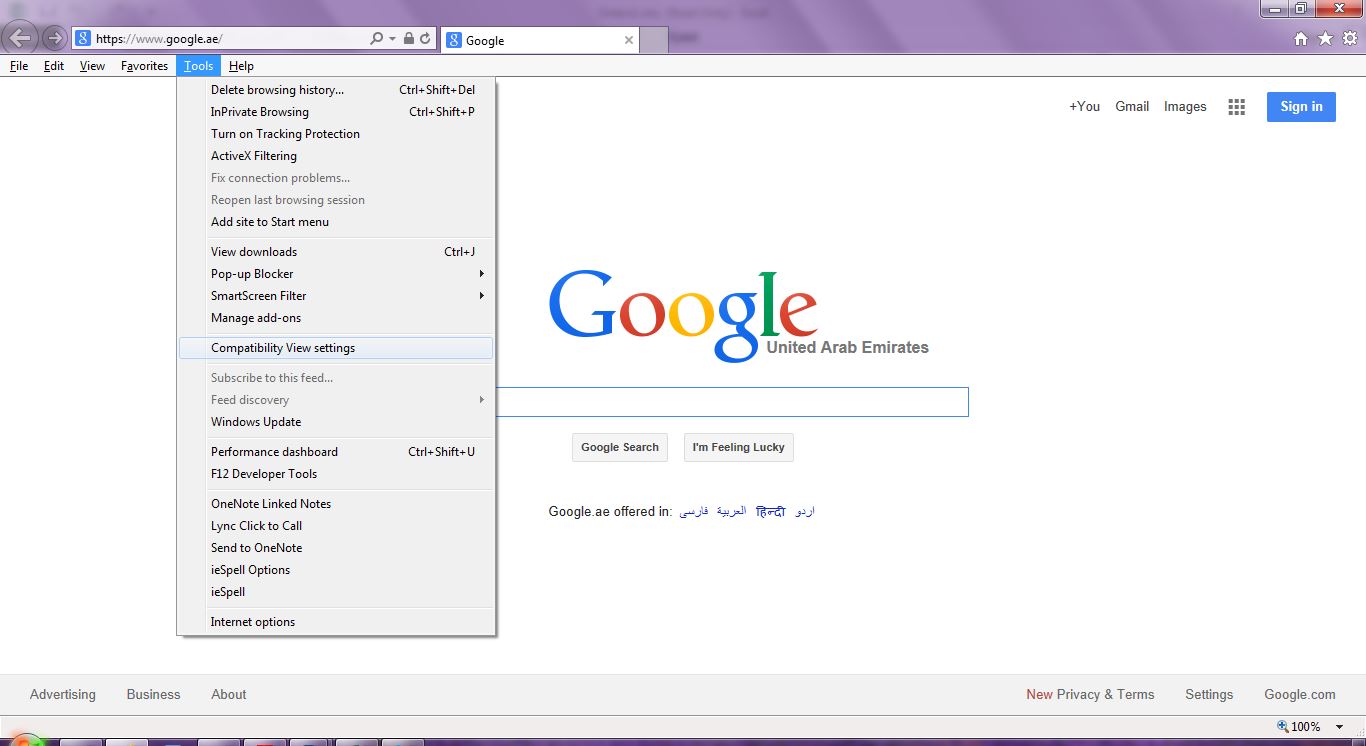Click the Home icon
The image size is (1366, 746).
pos(1301,39)
